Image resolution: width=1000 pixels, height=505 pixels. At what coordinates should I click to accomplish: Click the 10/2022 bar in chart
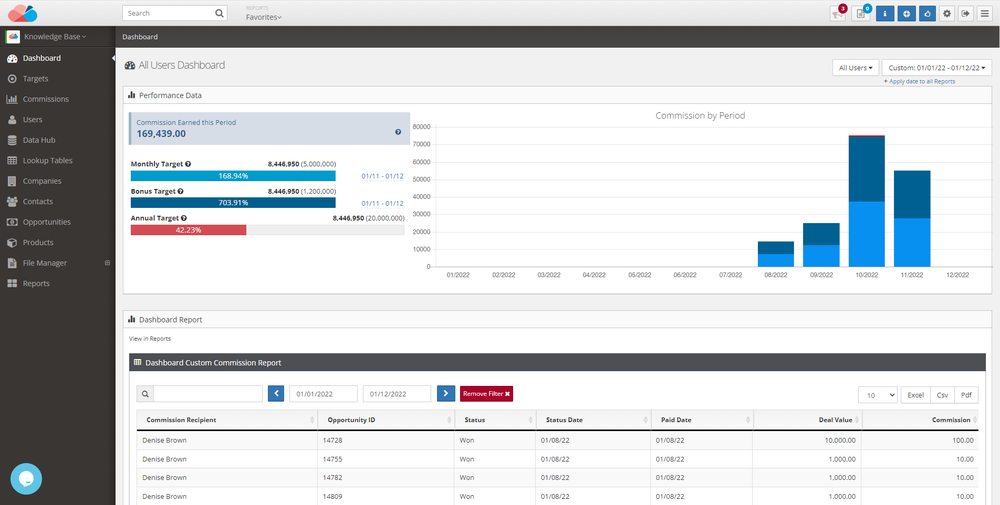(866, 201)
